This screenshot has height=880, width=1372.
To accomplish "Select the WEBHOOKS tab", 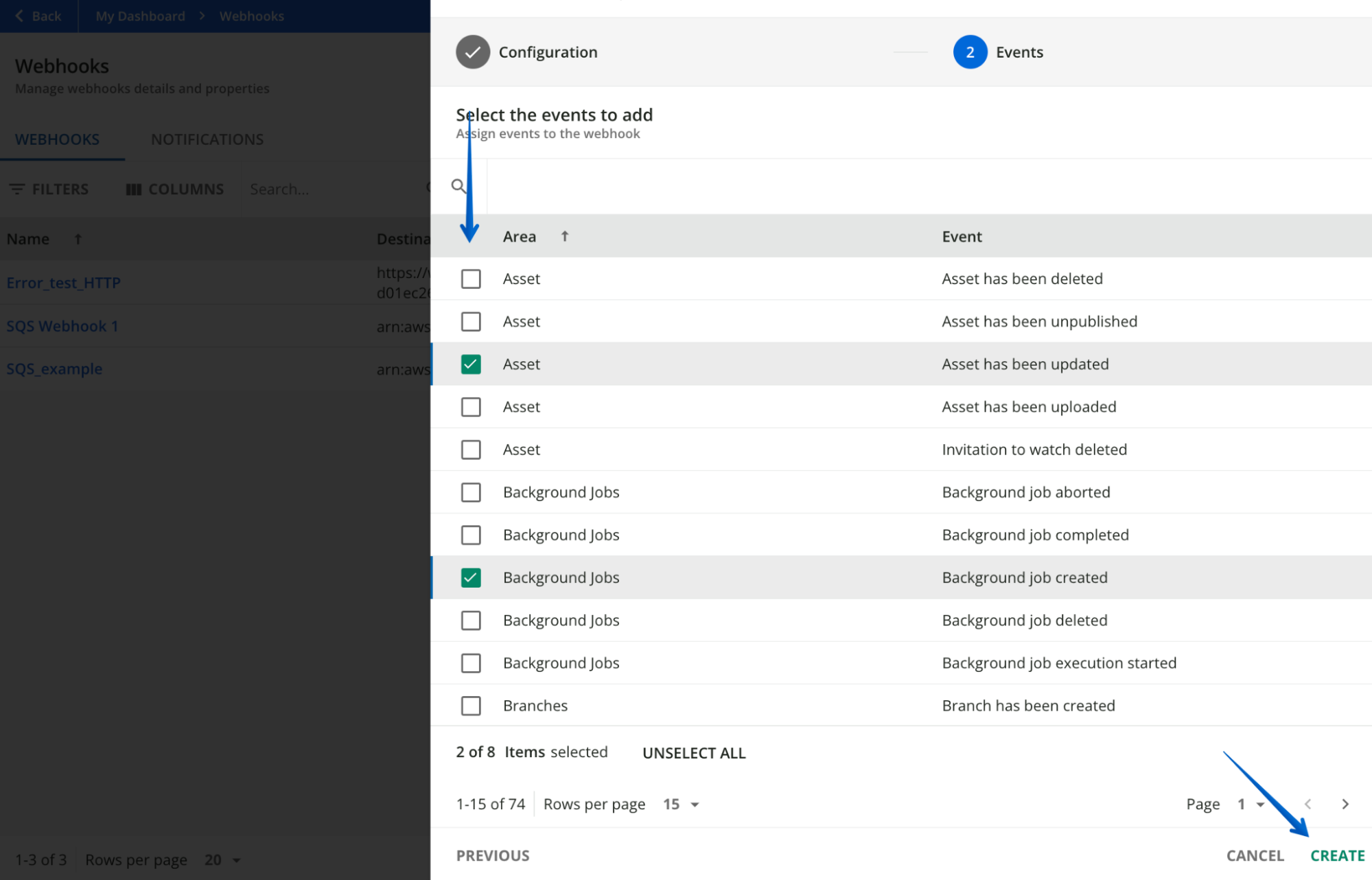I will point(57,139).
